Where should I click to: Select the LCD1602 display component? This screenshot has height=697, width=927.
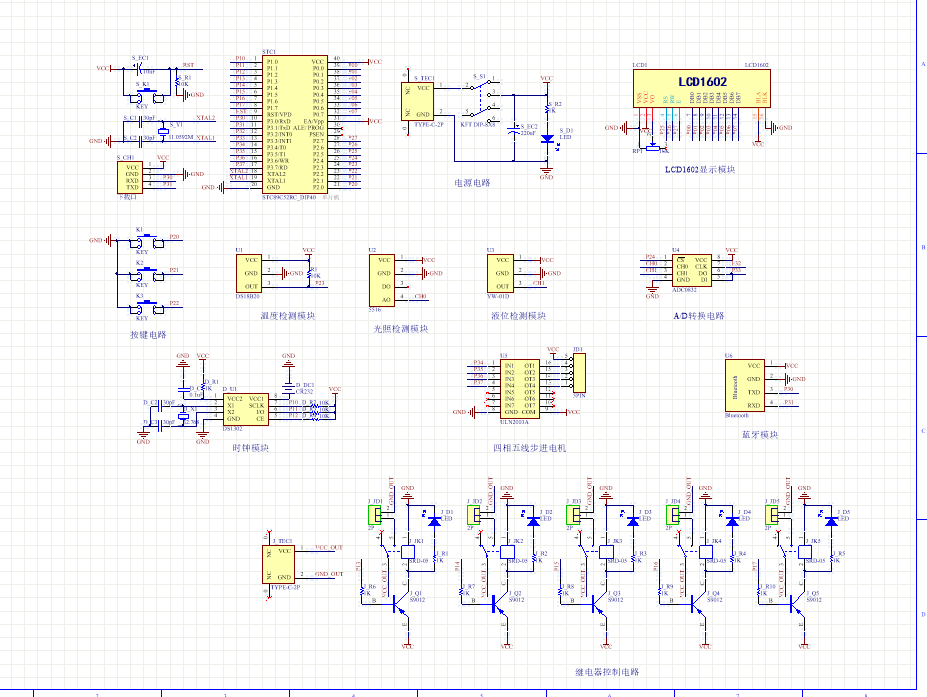701,88
